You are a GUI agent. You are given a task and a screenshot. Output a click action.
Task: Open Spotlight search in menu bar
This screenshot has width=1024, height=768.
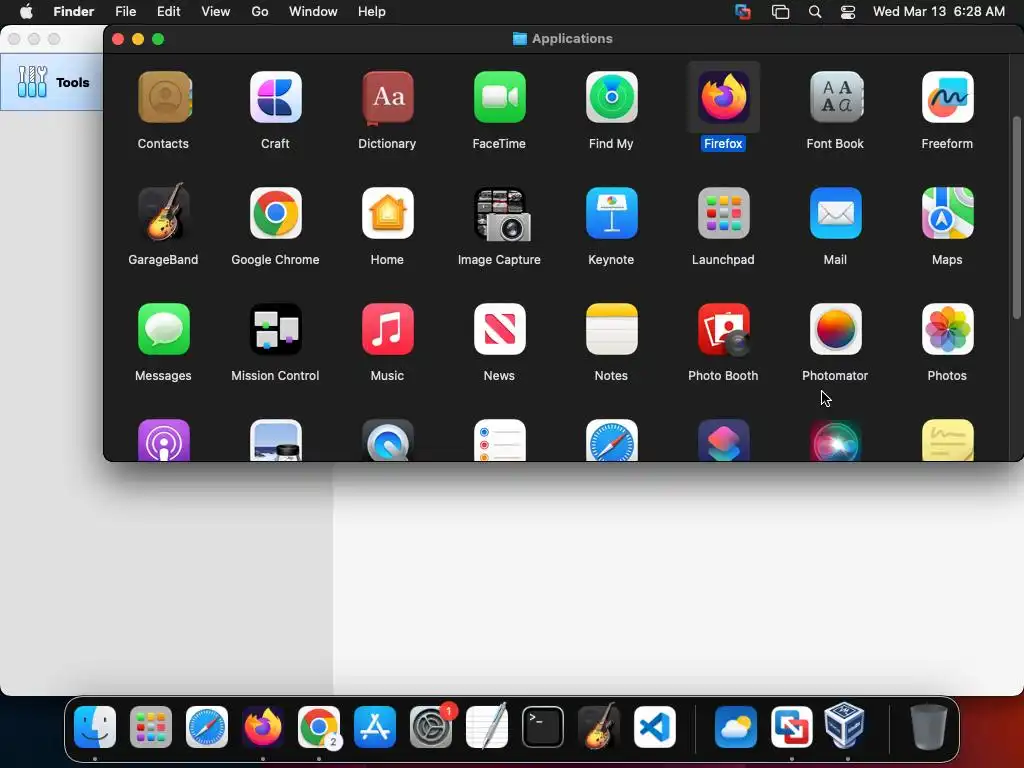[x=815, y=12]
